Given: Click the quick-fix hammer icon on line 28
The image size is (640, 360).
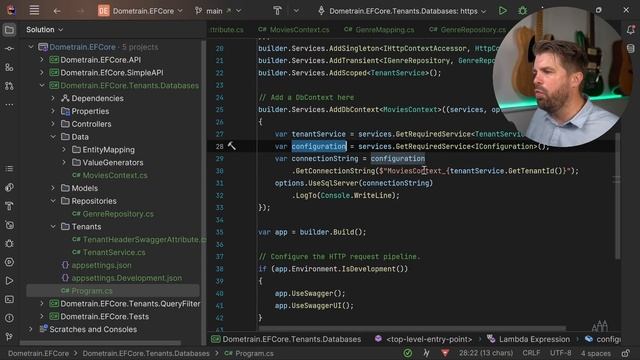Looking at the screenshot, I should click(x=232, y=146).
